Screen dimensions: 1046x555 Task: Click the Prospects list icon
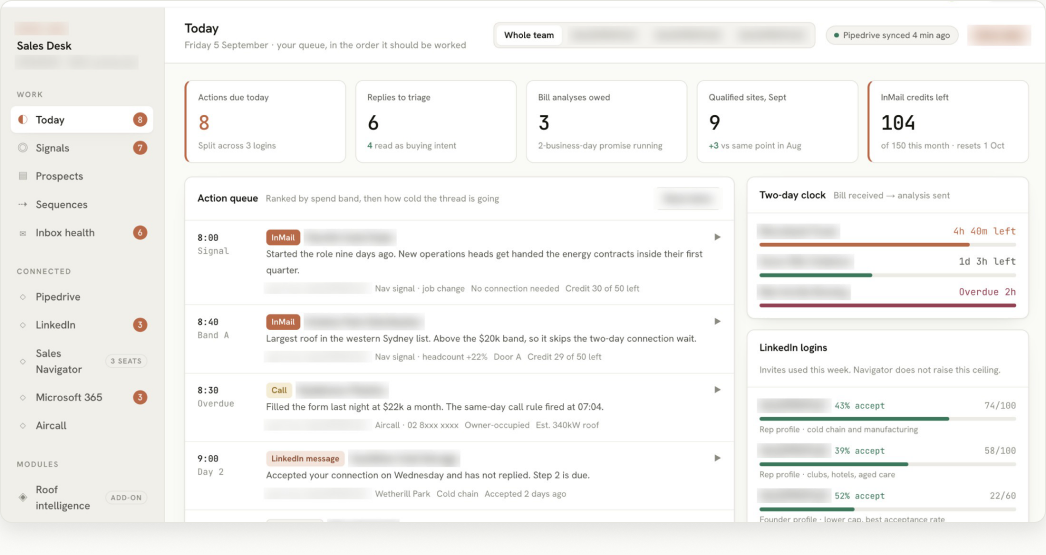[x=23, y=176]
